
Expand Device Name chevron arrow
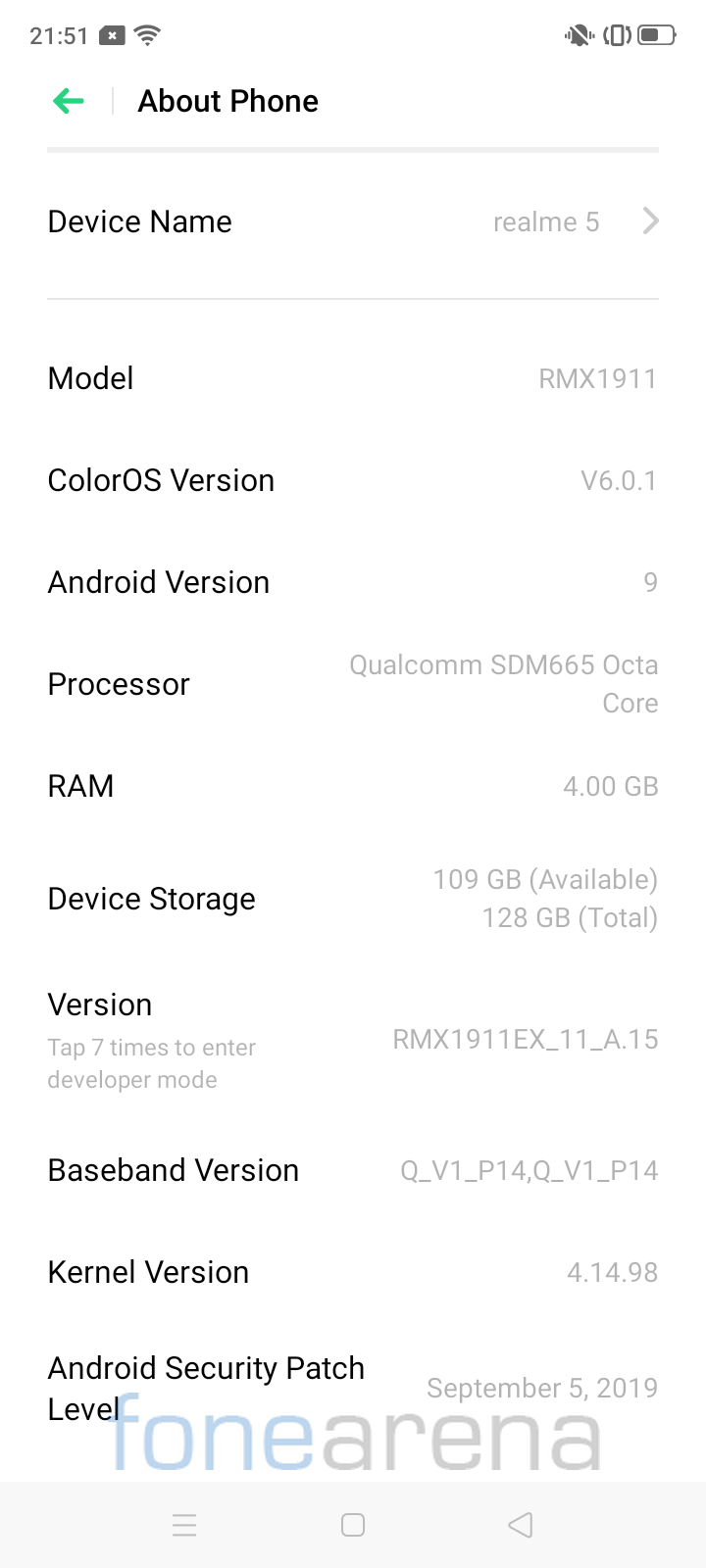point(650,221)
